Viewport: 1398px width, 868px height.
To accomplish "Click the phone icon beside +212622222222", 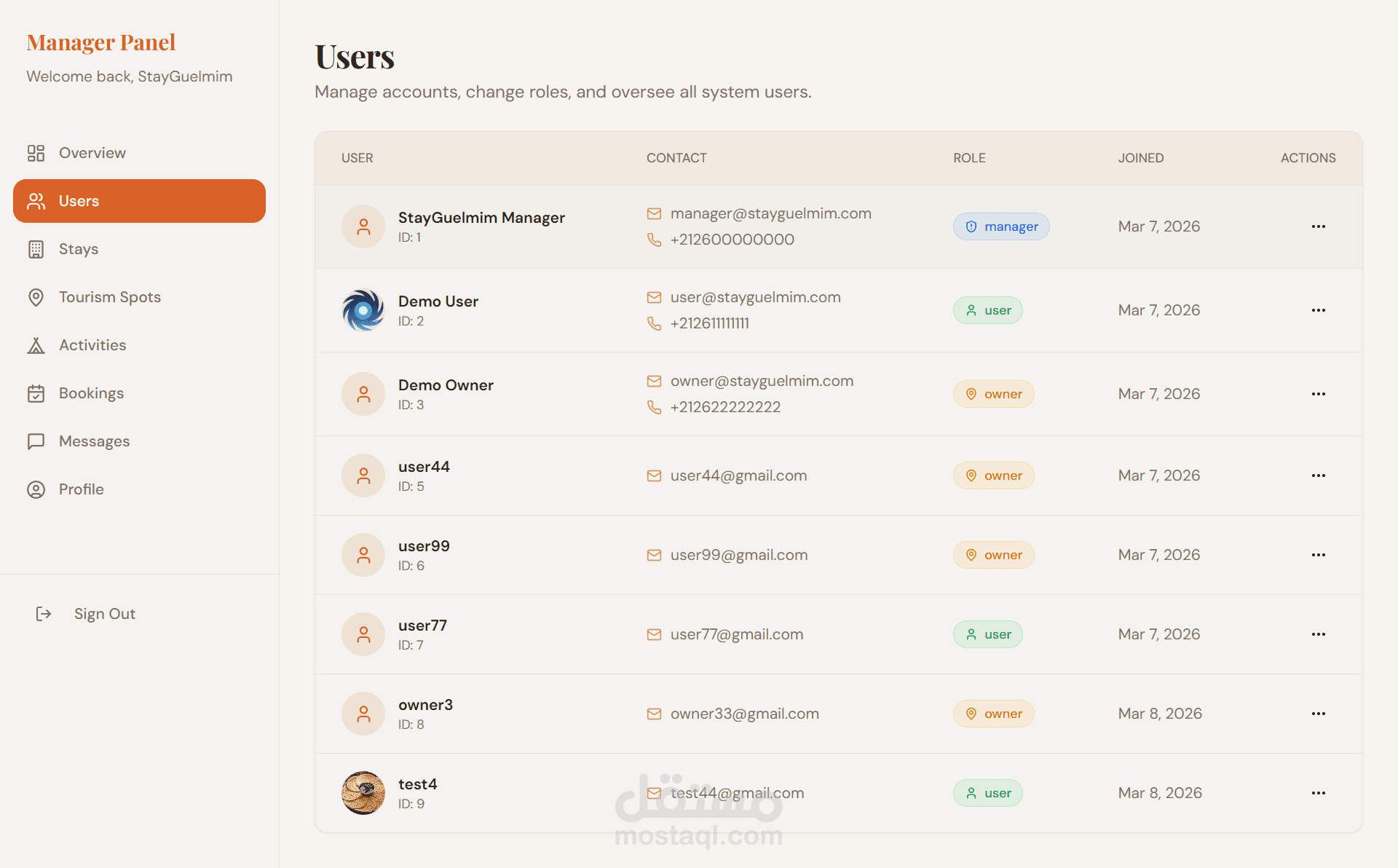I will coord(654,407).
